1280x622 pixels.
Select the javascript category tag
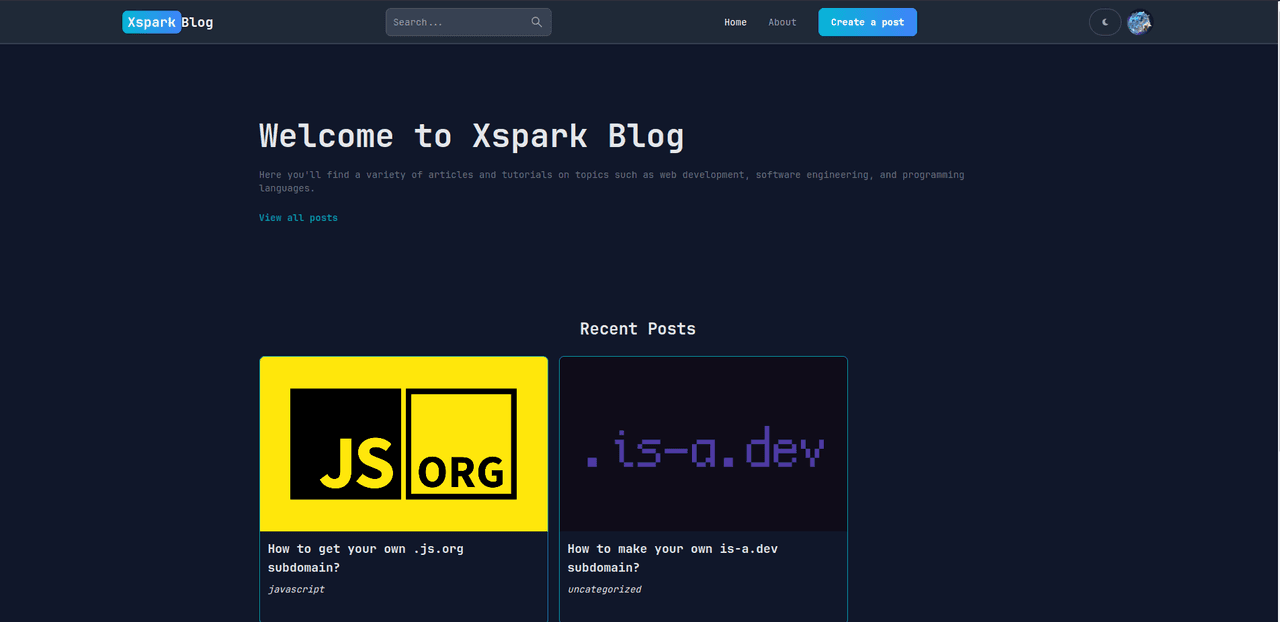tap(295, 589)
